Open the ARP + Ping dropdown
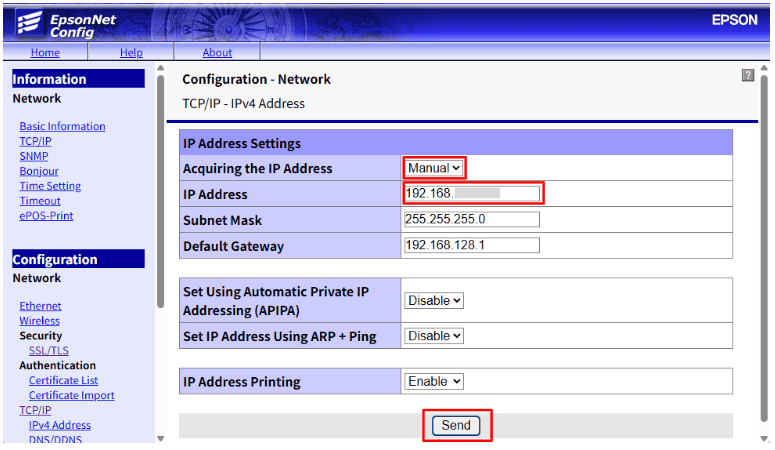This screenshot has height=450, width=775. [435, 336]
